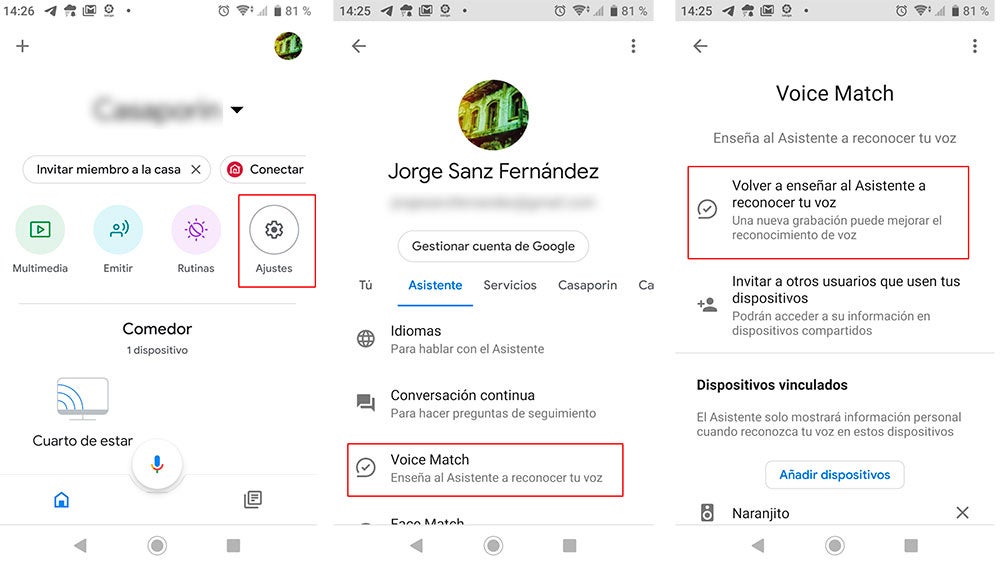The height and width of the screenshot is (567, 1000).
Task: Tap the plus add icon
Action: pos(22,46)
